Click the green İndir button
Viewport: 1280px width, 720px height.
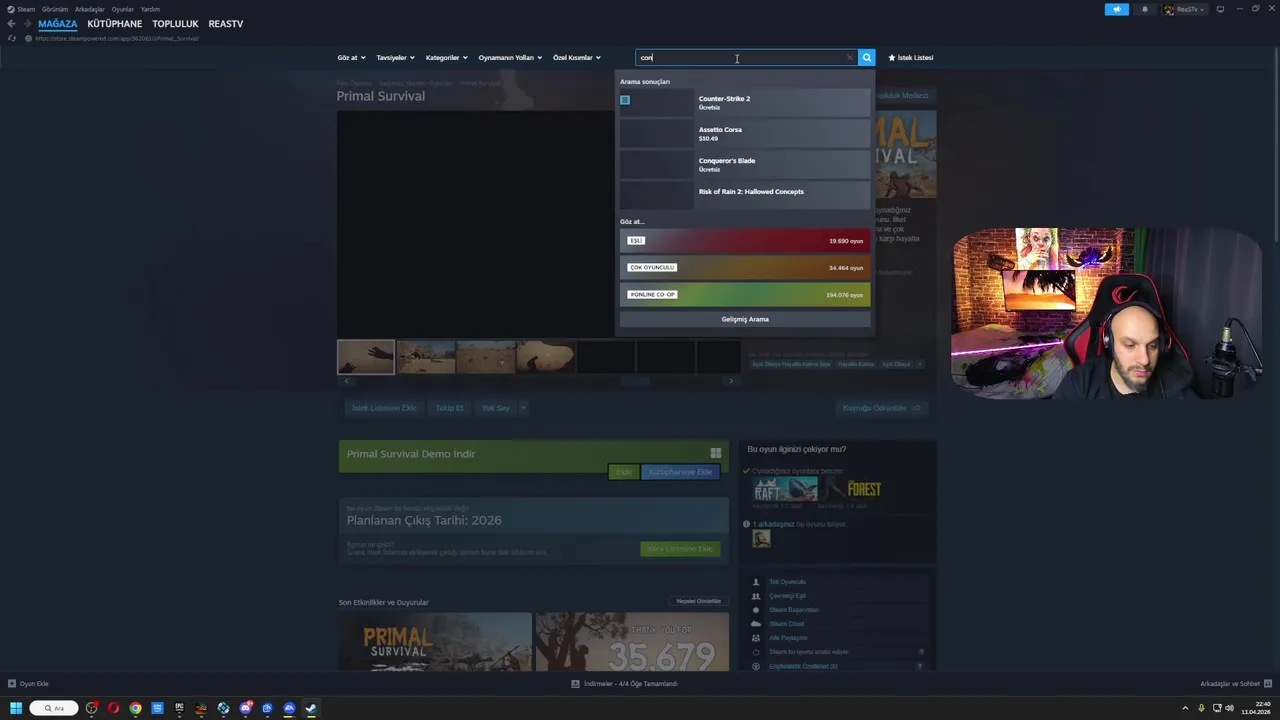coord(623,472)
